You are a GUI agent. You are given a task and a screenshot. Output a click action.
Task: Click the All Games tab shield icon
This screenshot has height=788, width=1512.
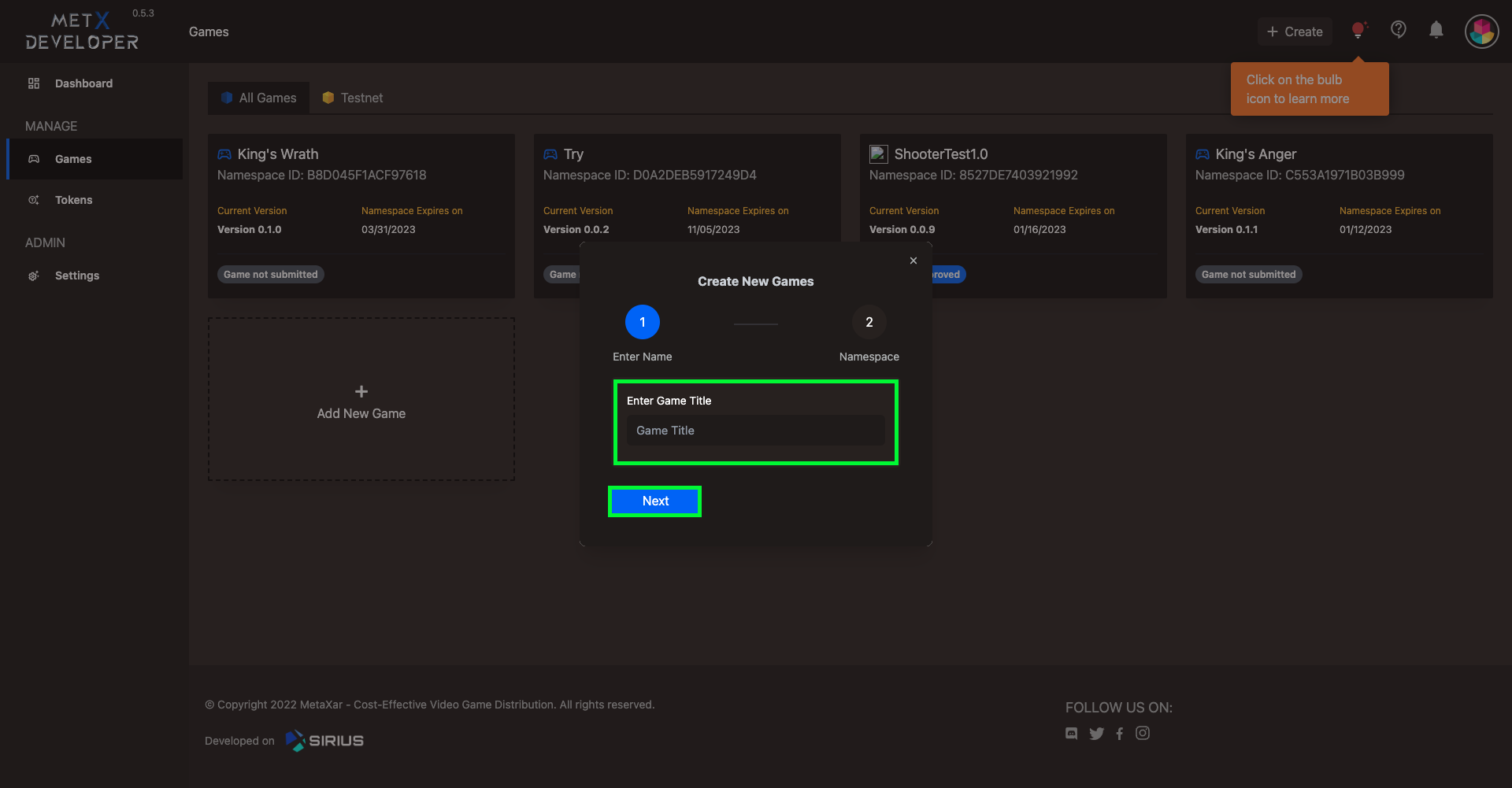[227, 98]
